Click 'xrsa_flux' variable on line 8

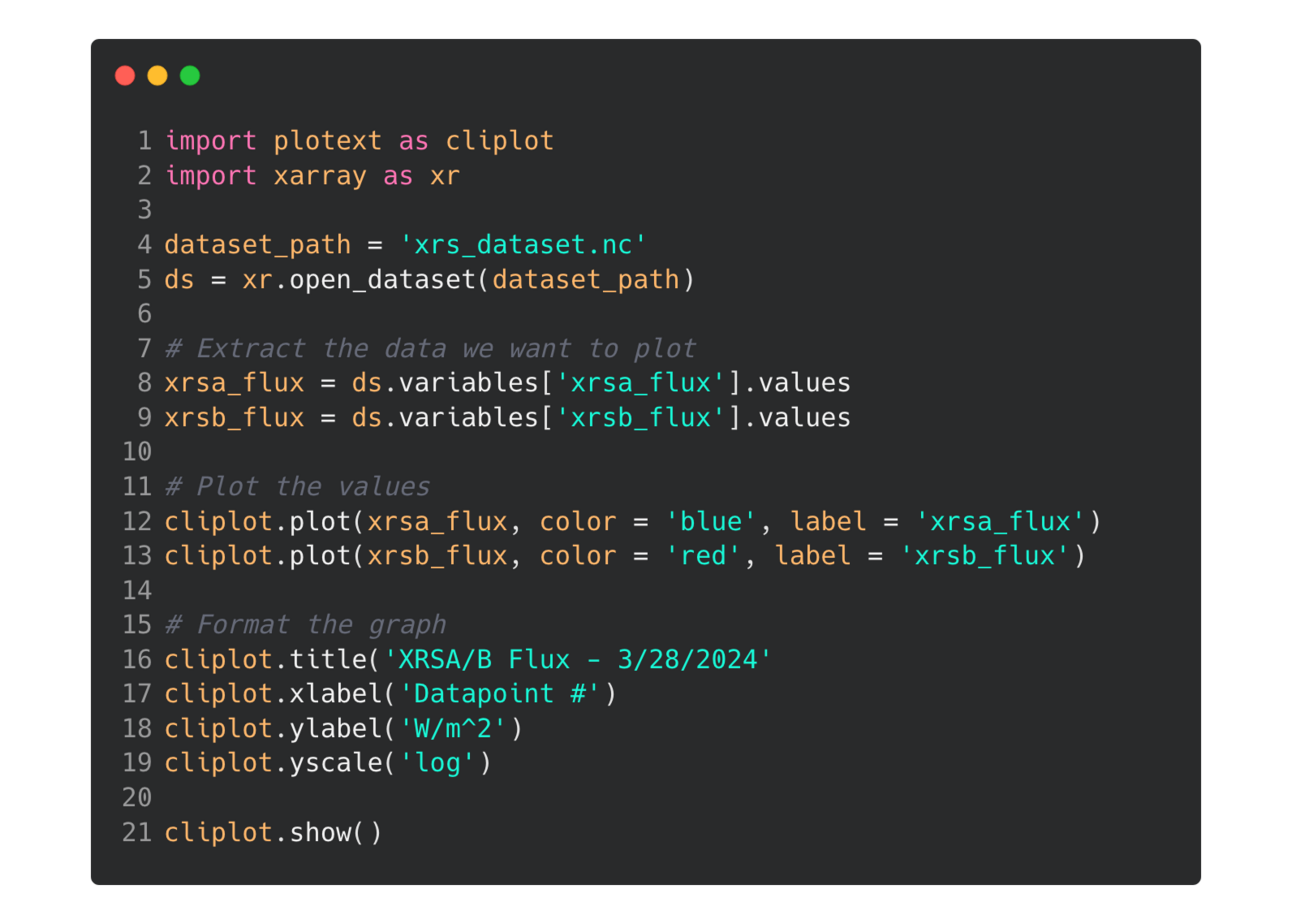click(234, 383)
